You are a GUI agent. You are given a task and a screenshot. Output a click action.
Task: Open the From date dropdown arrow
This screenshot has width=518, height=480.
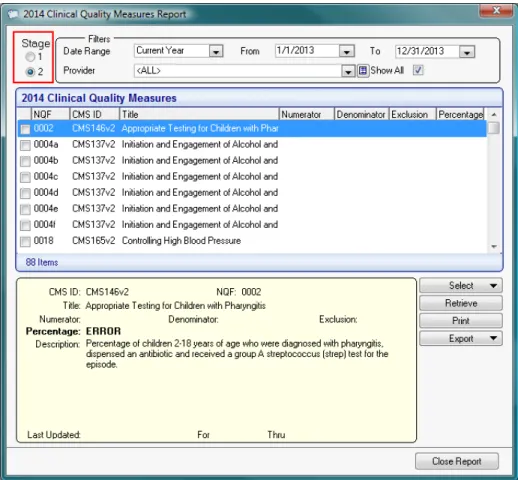pyautogui.click(x=347, y=52)
